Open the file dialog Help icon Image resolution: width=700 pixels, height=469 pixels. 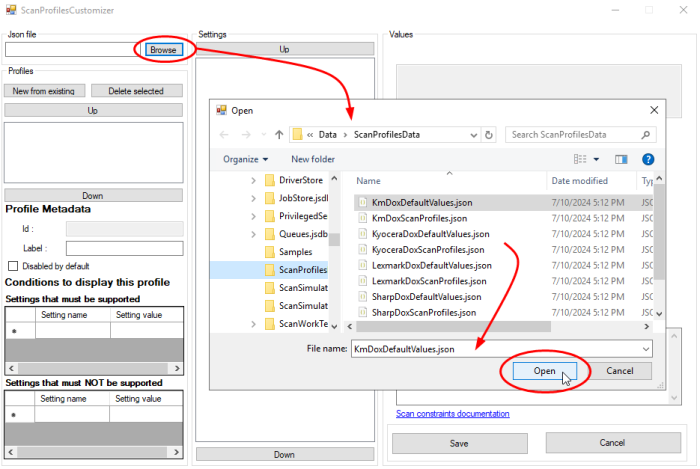tap(648, 159)
